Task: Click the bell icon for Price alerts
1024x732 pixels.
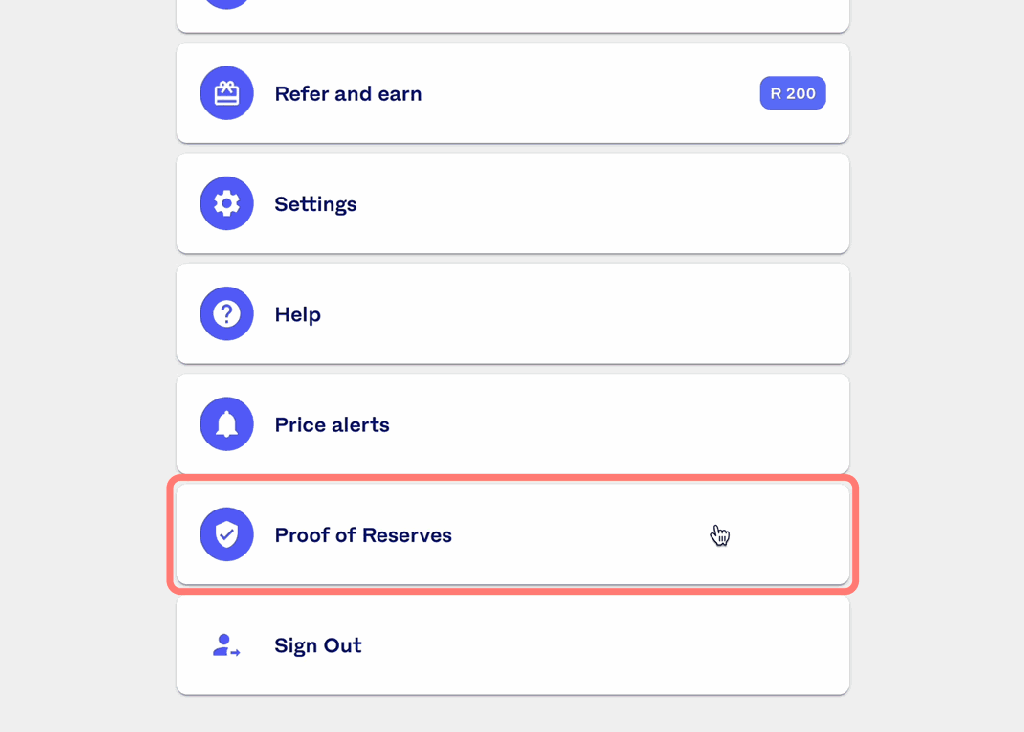Action: click(226, 424)
